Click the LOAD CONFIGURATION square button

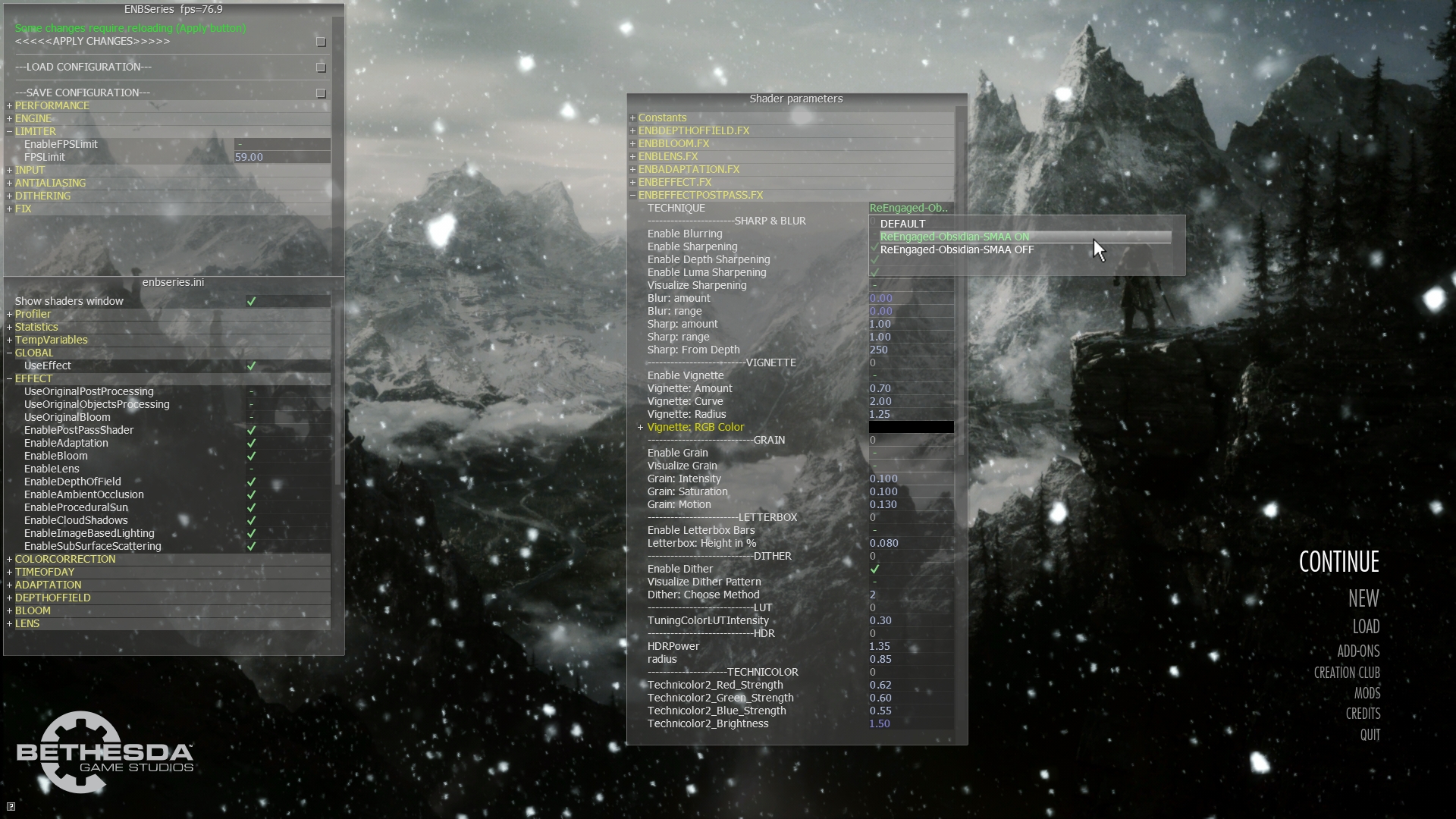point(321,67)
